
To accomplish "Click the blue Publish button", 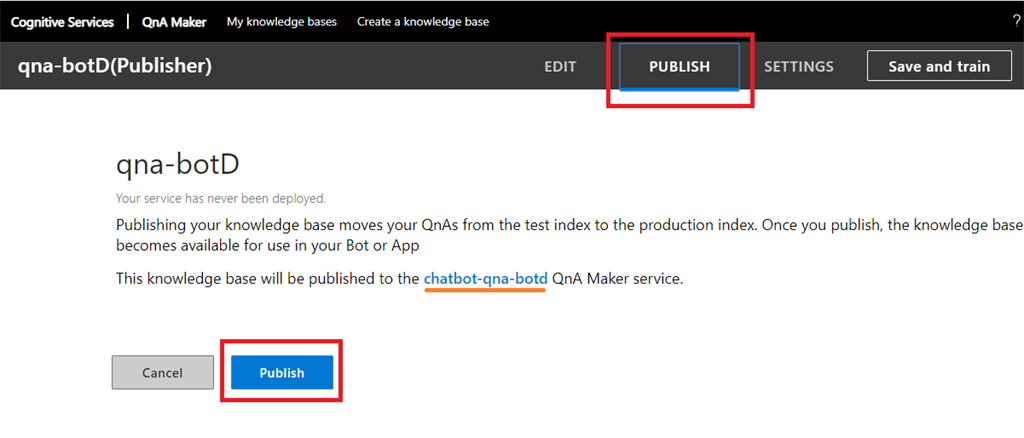I will [x=282, y=373].
